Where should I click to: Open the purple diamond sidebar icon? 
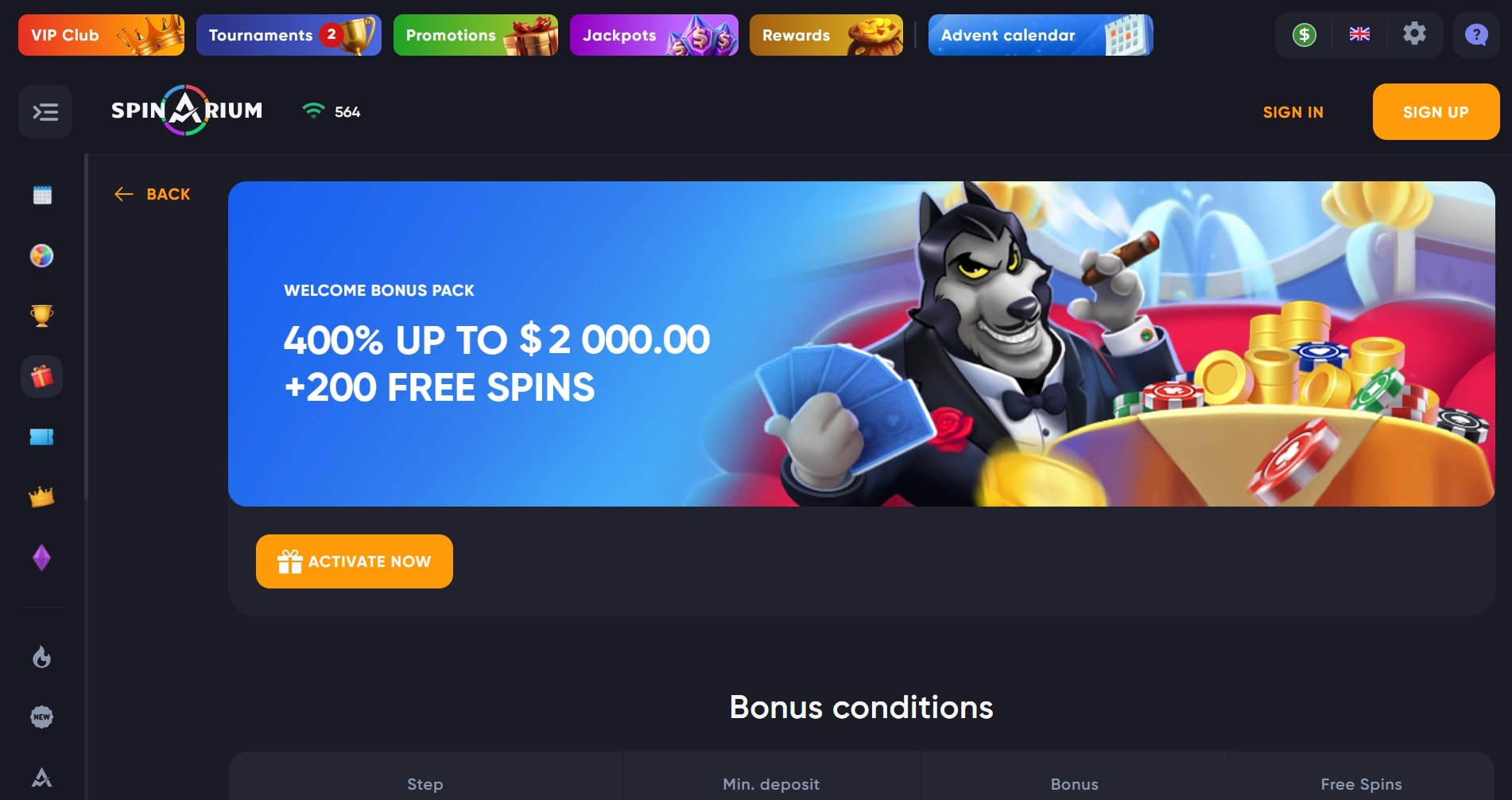tap(41, 557)
